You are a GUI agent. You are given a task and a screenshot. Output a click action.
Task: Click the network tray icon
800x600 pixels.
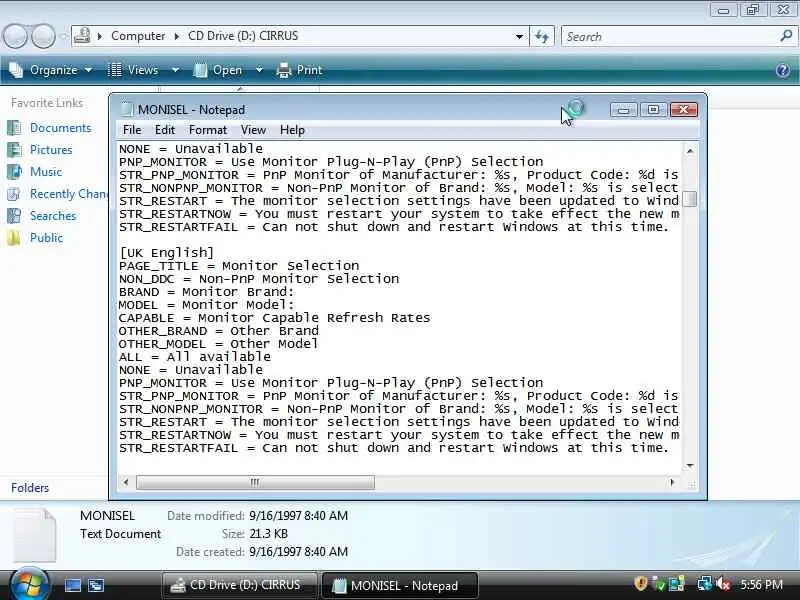point(705,584)
